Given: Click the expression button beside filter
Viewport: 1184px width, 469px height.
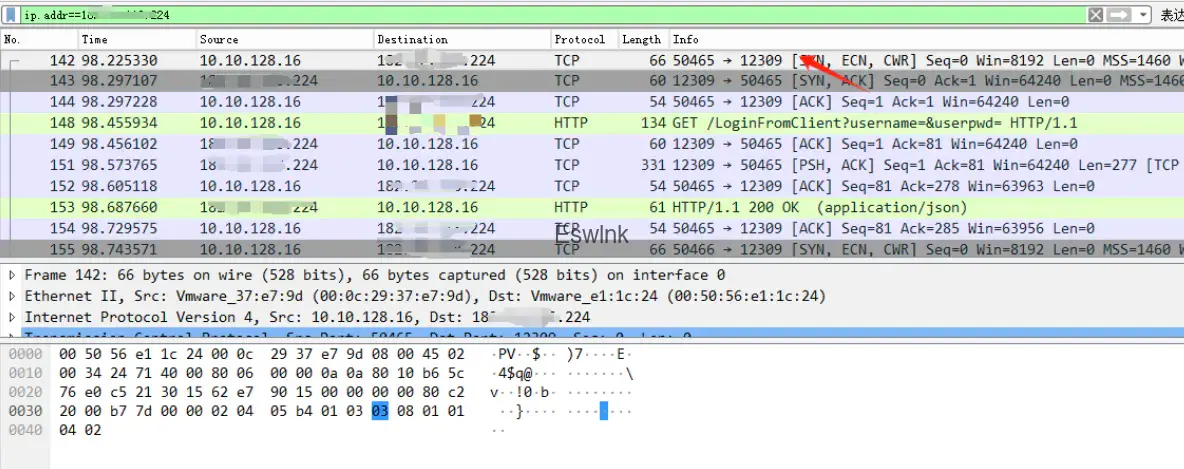Looking at the screenshot, I should (1170, 15).
